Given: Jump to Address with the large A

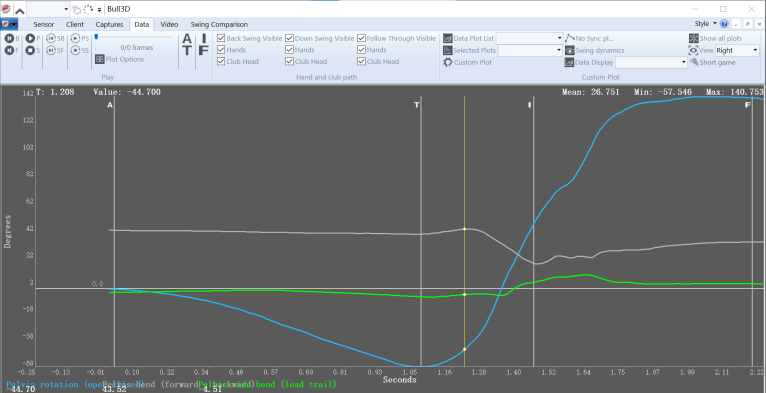Looking at the screenshot, I should pyautogui.click(x=187, y=39).
